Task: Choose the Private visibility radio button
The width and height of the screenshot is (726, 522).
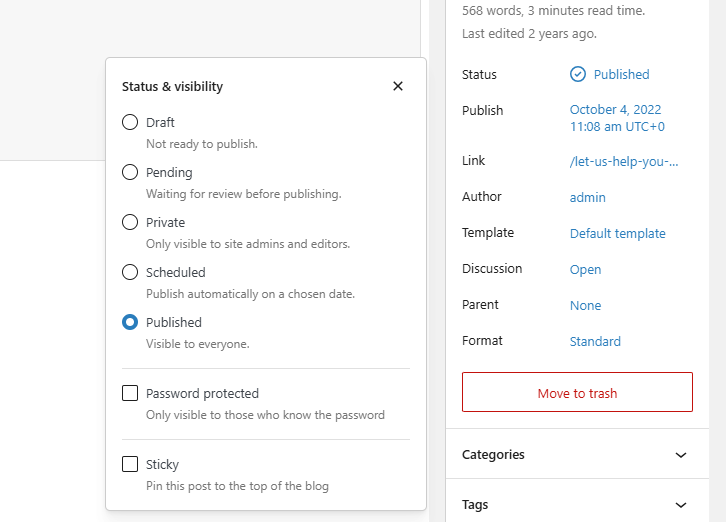Action: 130,222
